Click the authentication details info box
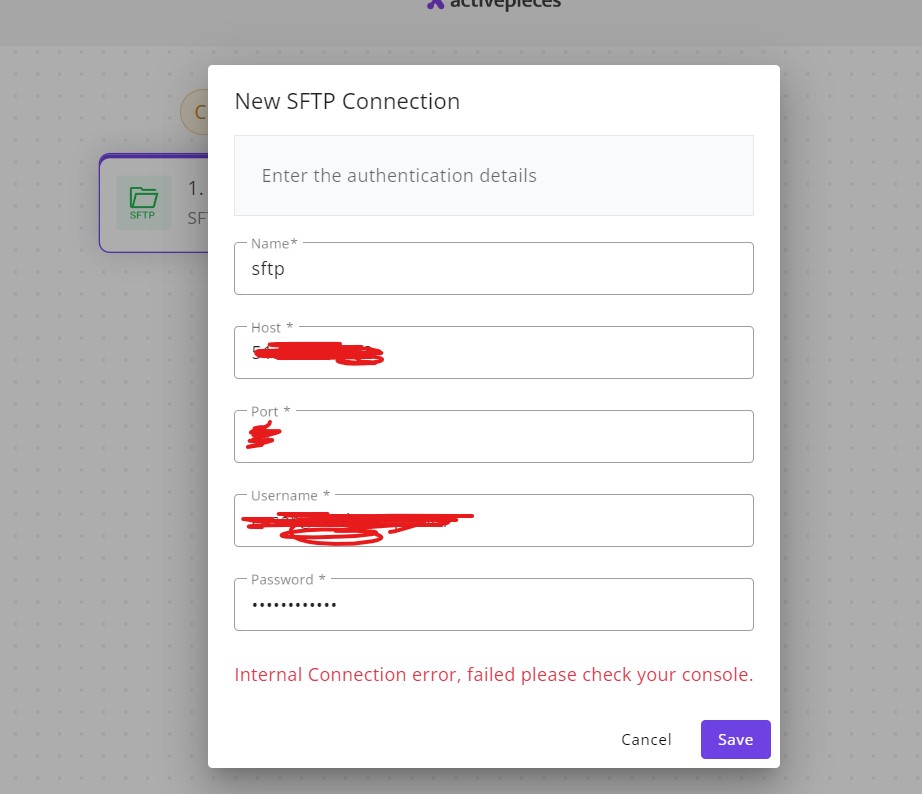The height and width of the screenshot is (794, 922). coord(493,176)
